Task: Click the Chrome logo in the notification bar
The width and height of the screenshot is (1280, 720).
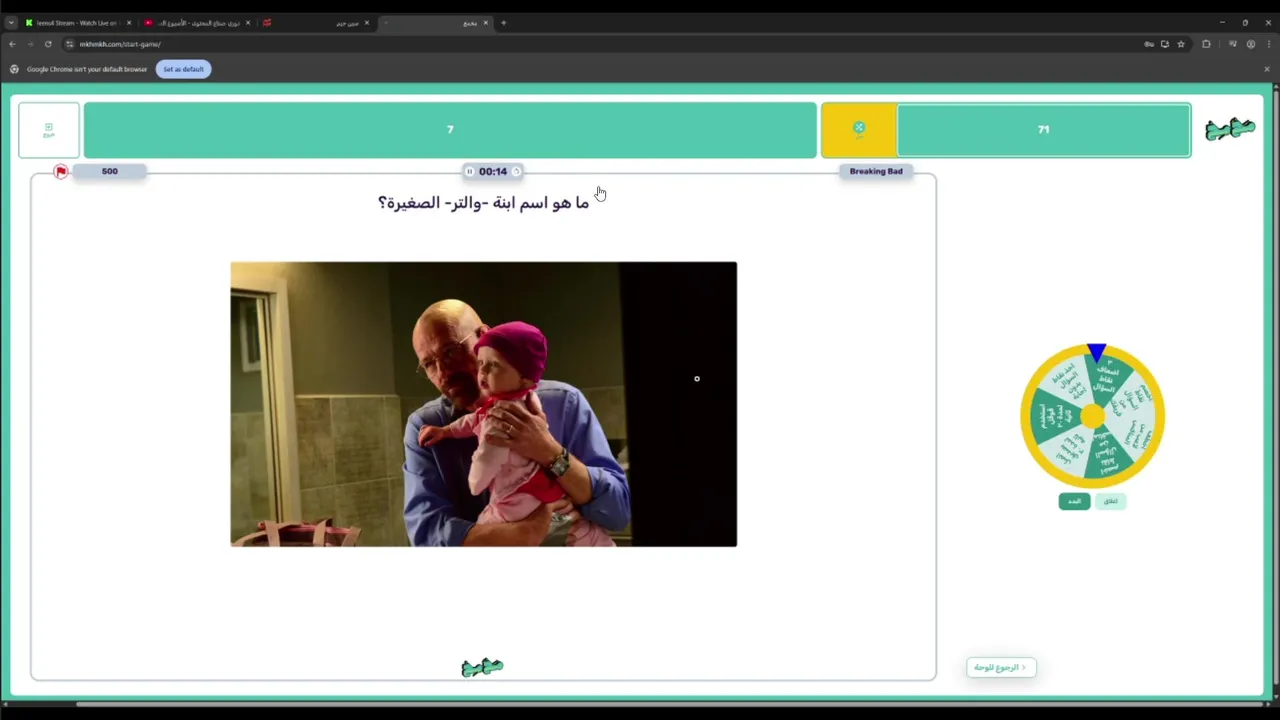Action: coord(14,69)
